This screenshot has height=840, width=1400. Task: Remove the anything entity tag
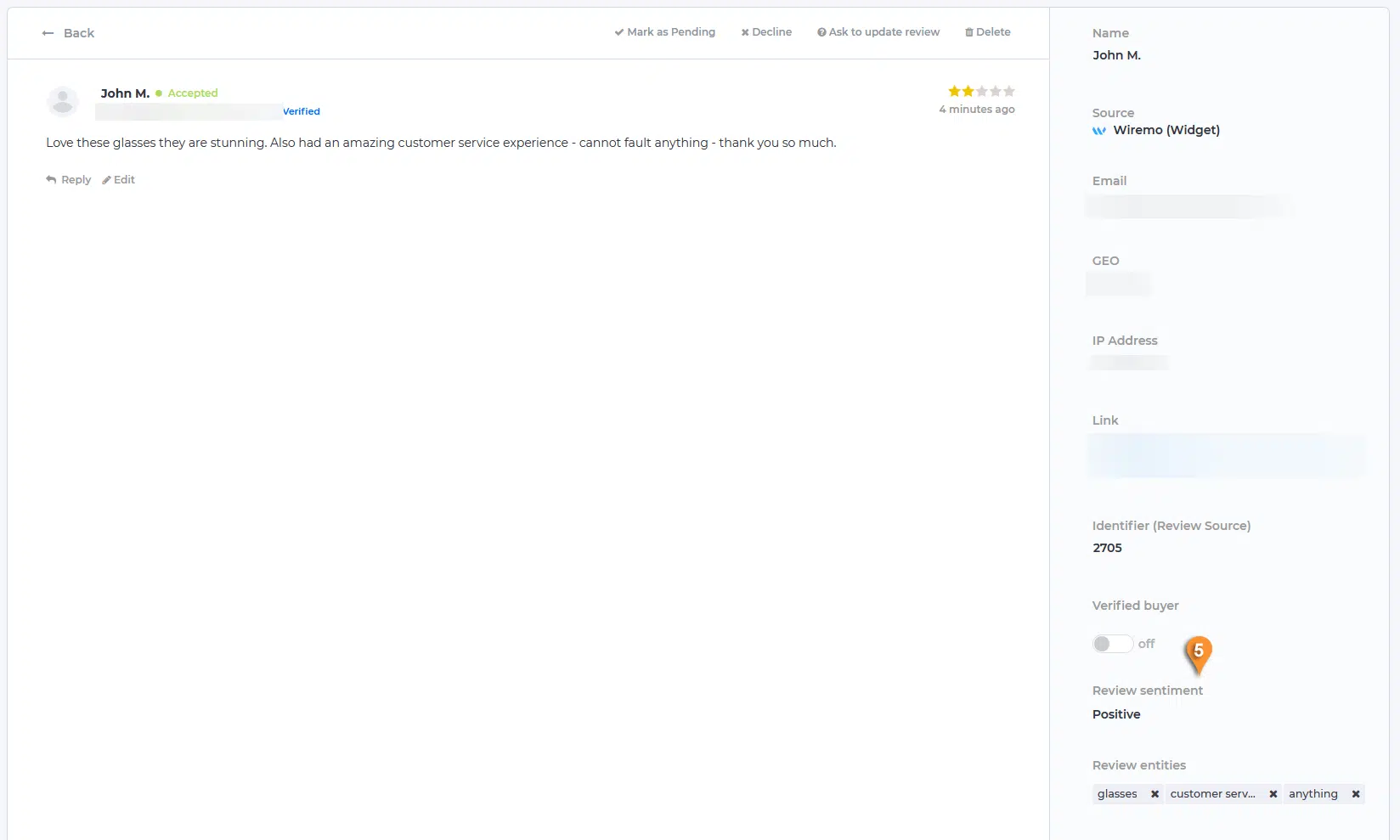click(x=1355, y=794)
